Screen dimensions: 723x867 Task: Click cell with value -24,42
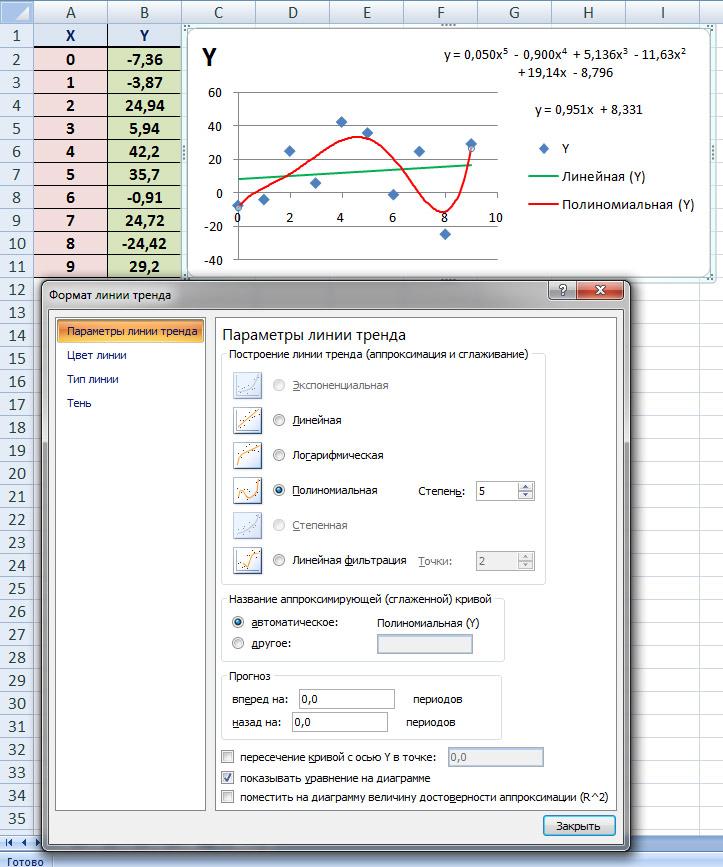(x=144, y=243)
